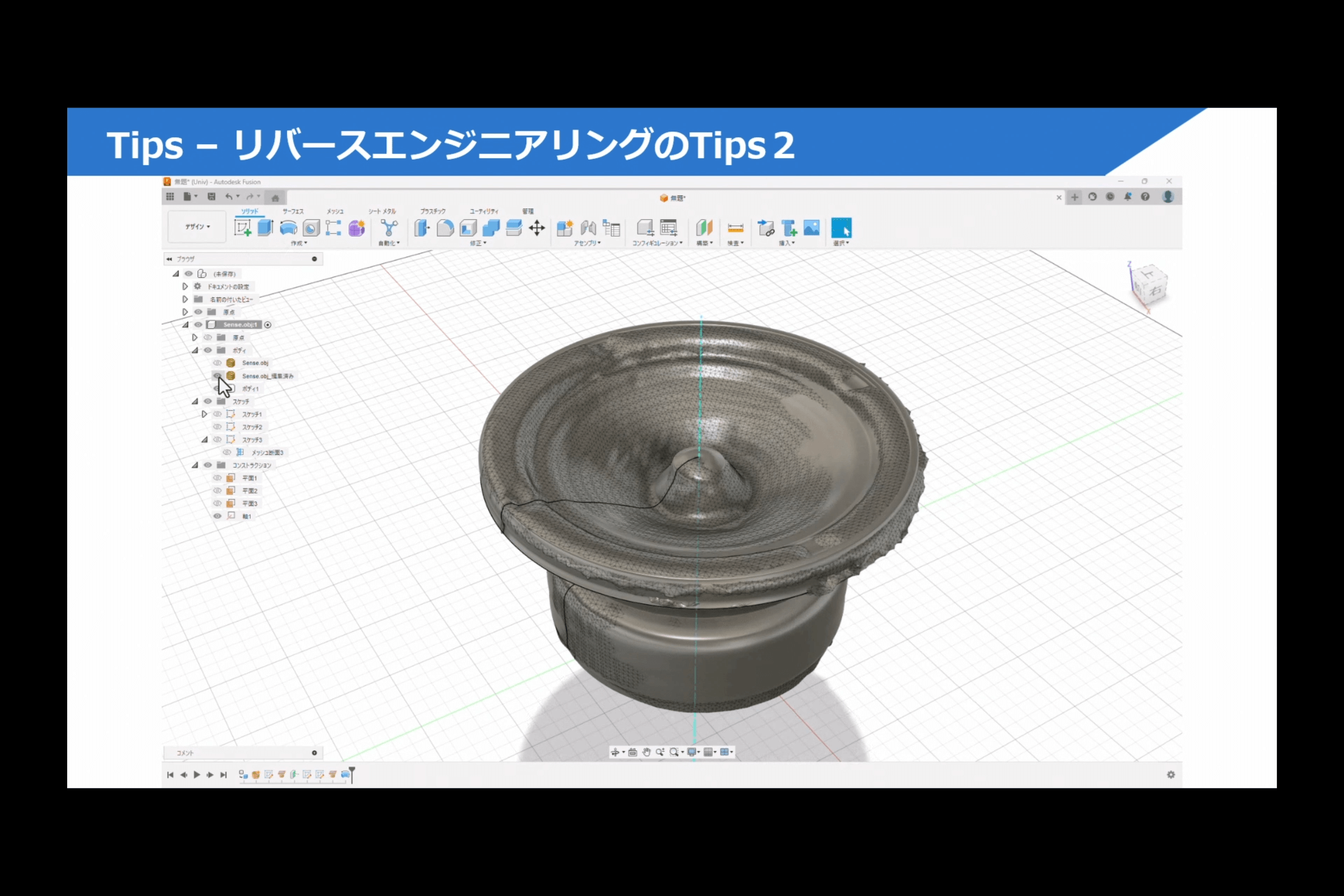Toggle visibility of スケッチ1
Viewport: 1344px width, 896px height.
(217, 414)
